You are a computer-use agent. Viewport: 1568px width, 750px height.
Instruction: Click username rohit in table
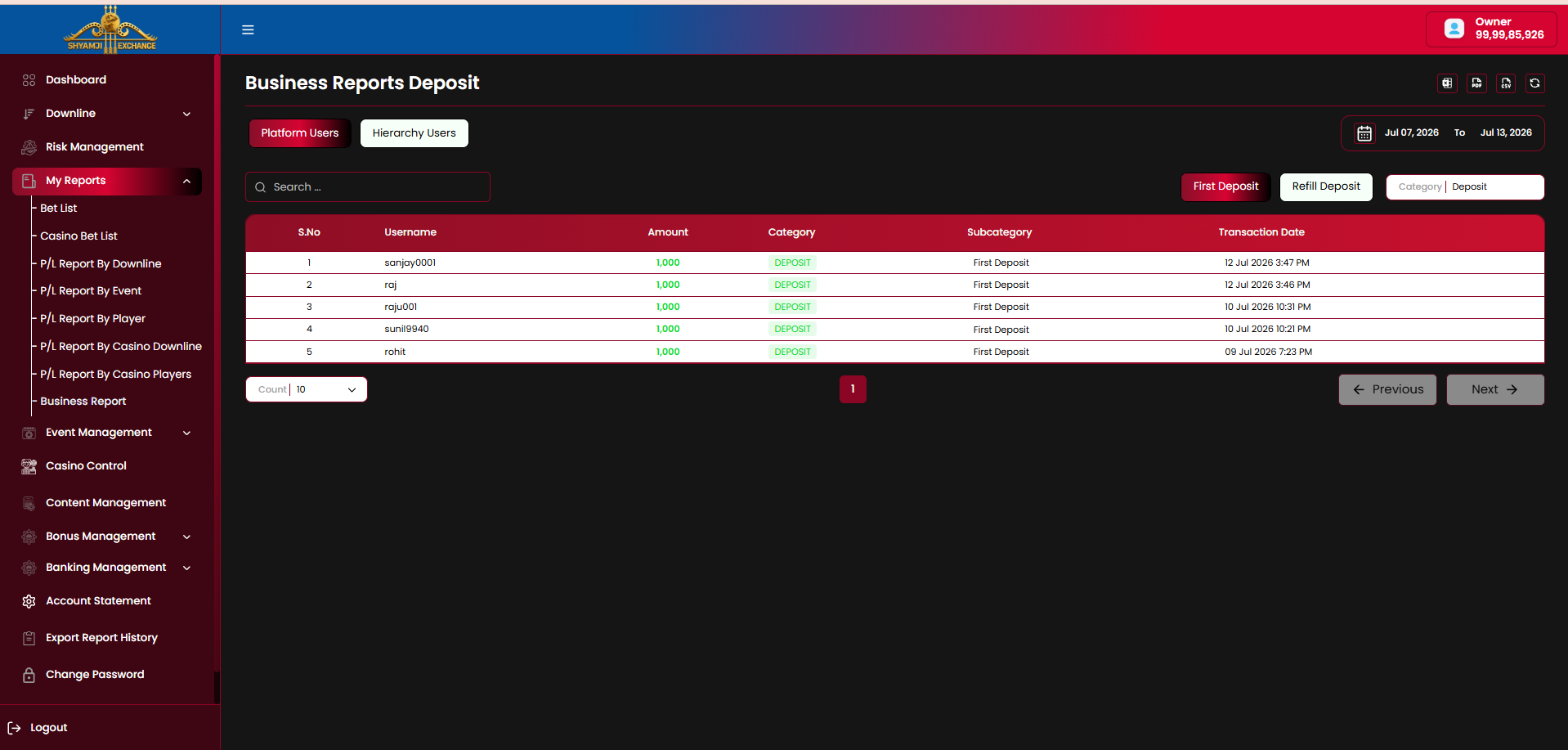pos(395,352)
